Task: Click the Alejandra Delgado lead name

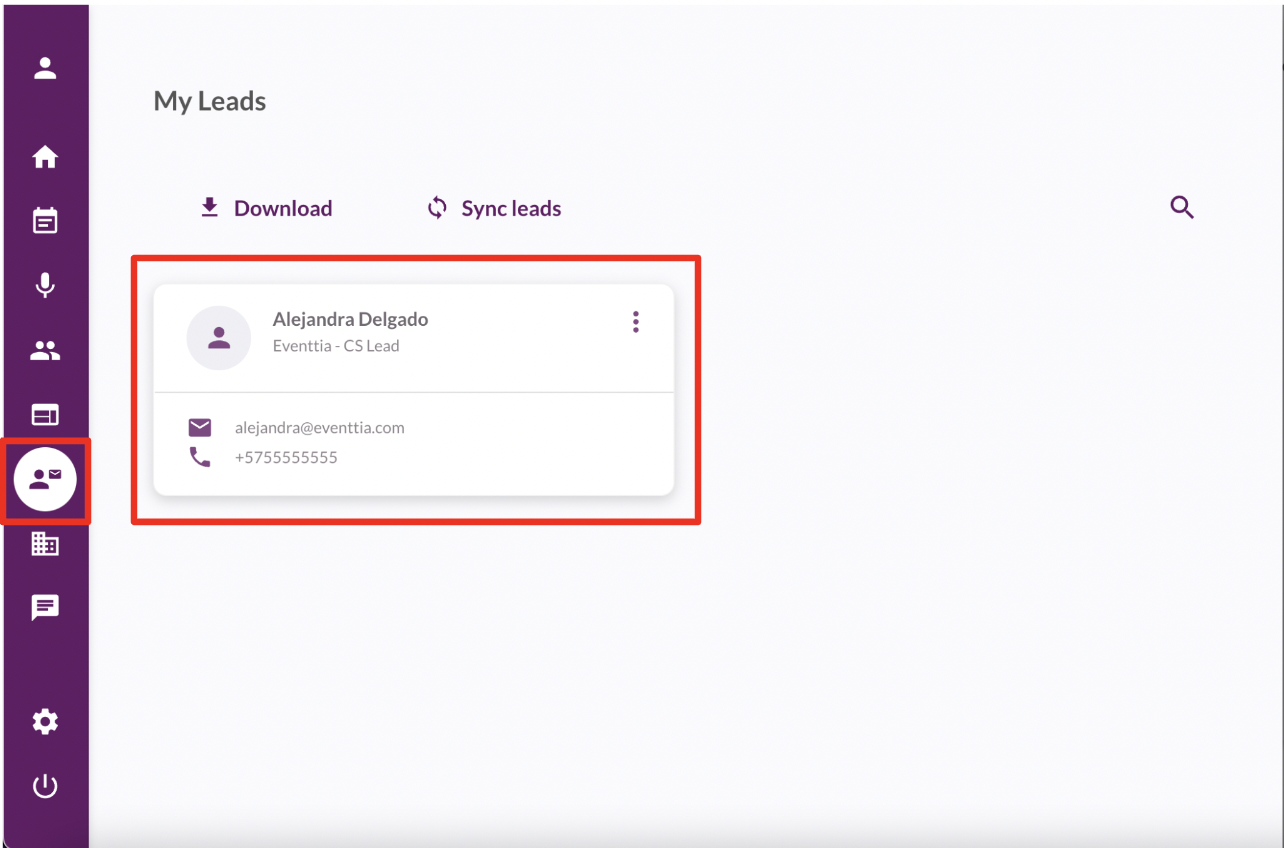Action: tap(350, 320)
